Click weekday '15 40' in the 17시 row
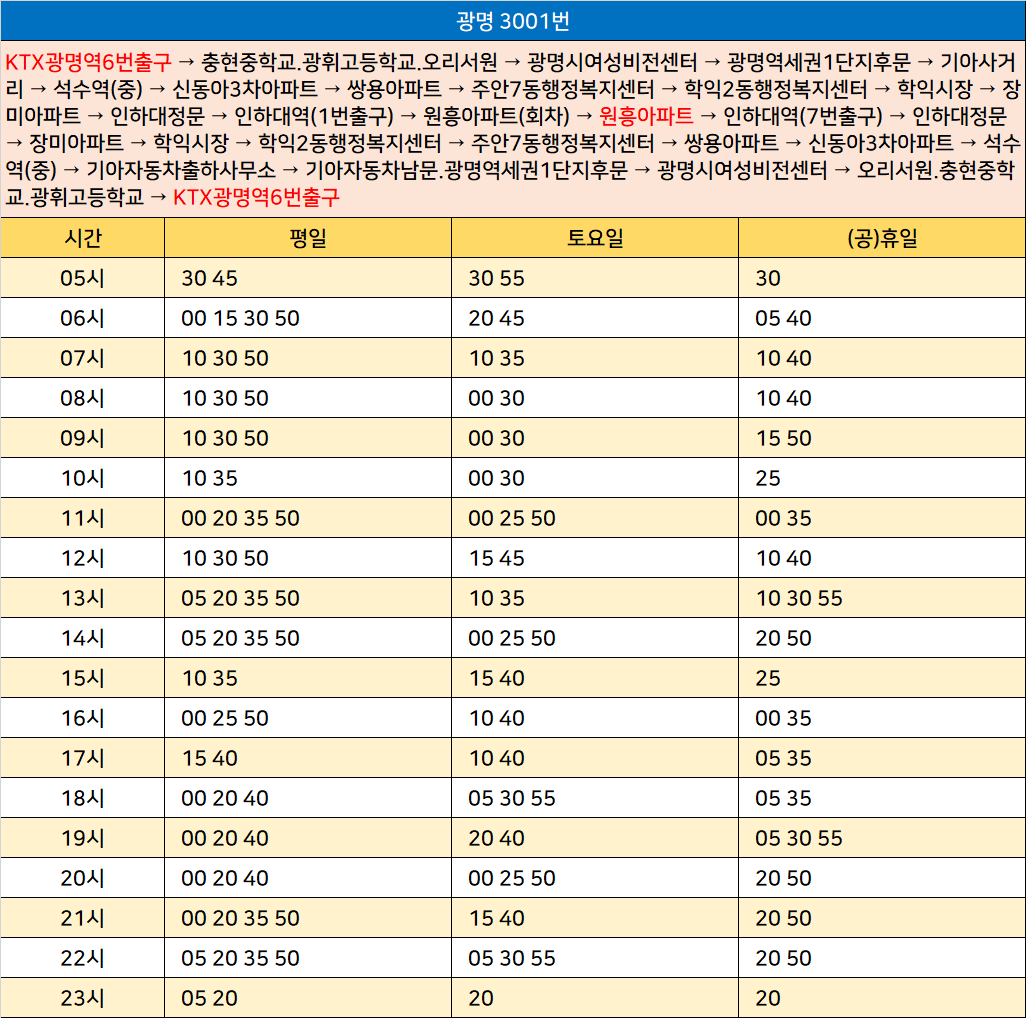The width and height of the screenshot is (1026, 1018). click(x=209, y=758)
